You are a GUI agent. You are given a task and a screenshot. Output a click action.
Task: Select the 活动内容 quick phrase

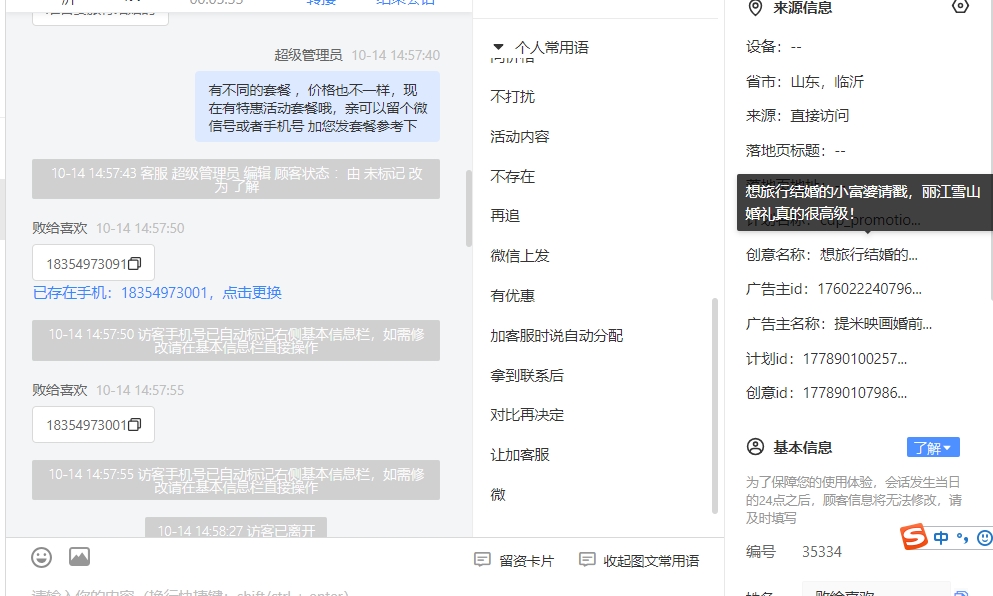point(520,136)
